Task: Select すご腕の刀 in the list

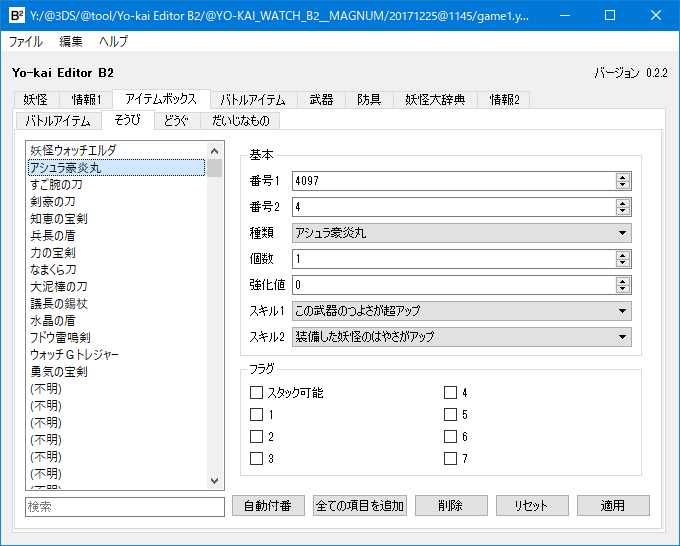Action: 117,185
